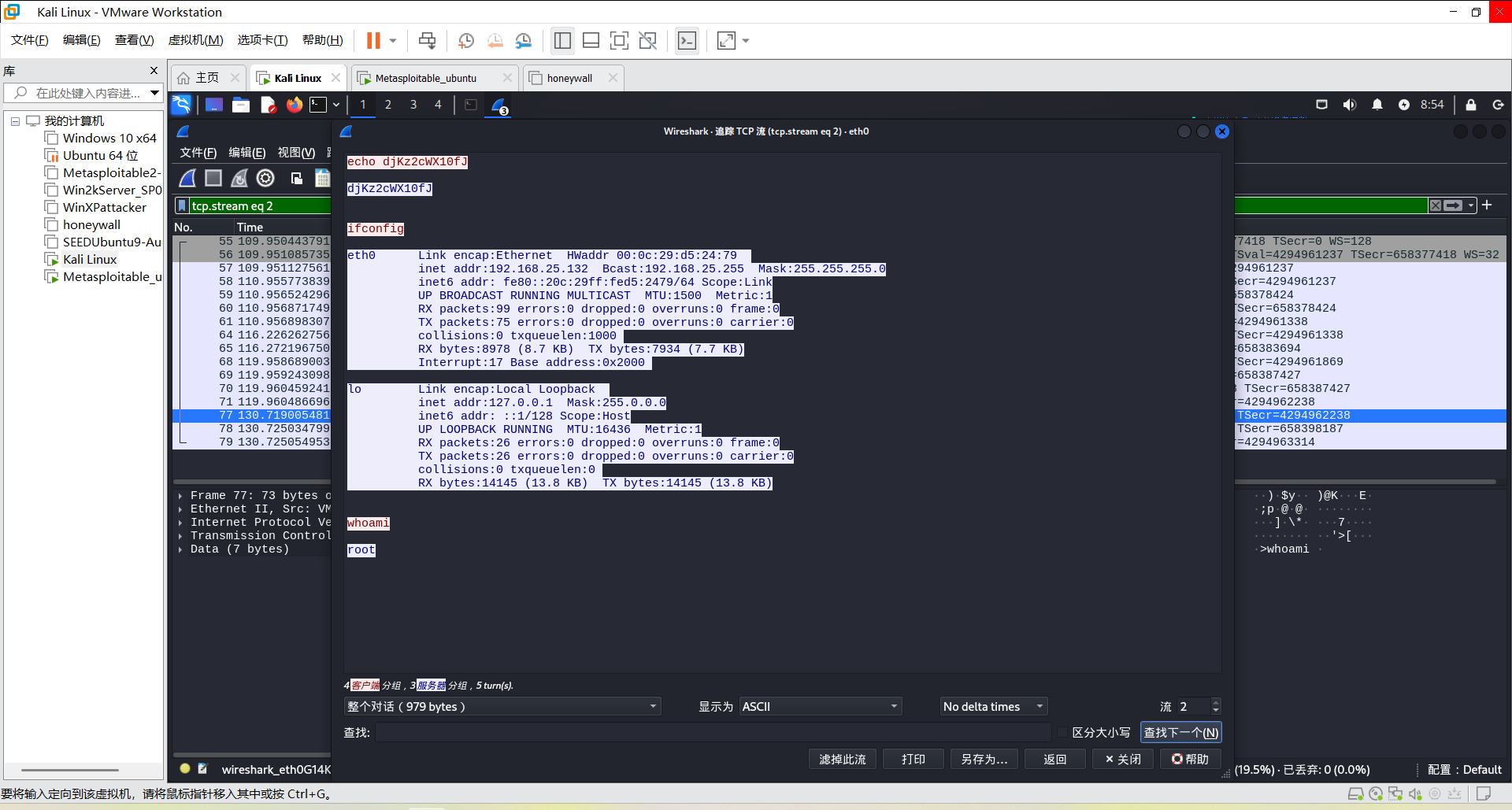Expand the Ethernet II packet detail row
Viewport: 1512px width, 810px height.
[180, 509]
